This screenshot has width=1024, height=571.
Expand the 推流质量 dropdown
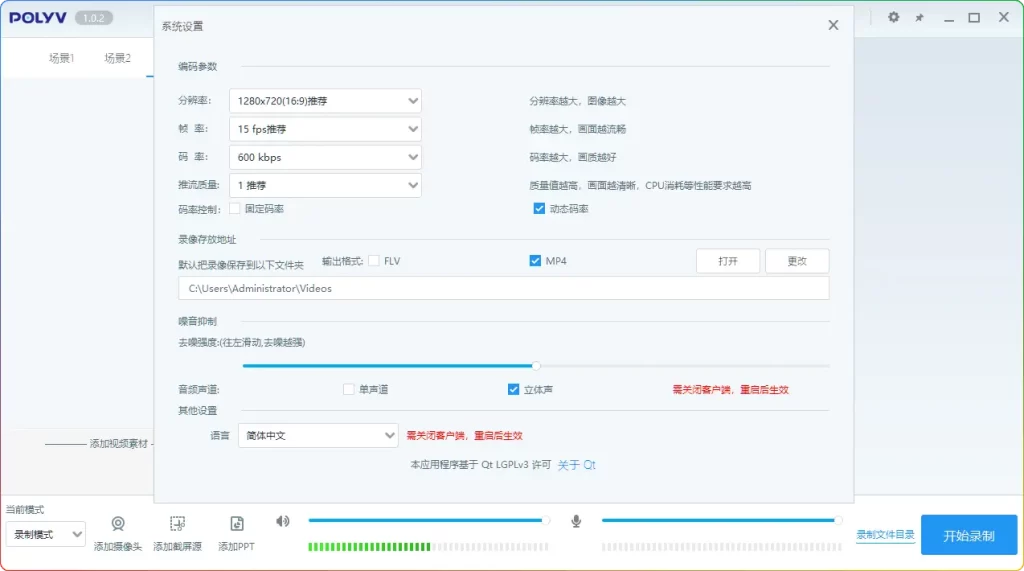point(325,185)
